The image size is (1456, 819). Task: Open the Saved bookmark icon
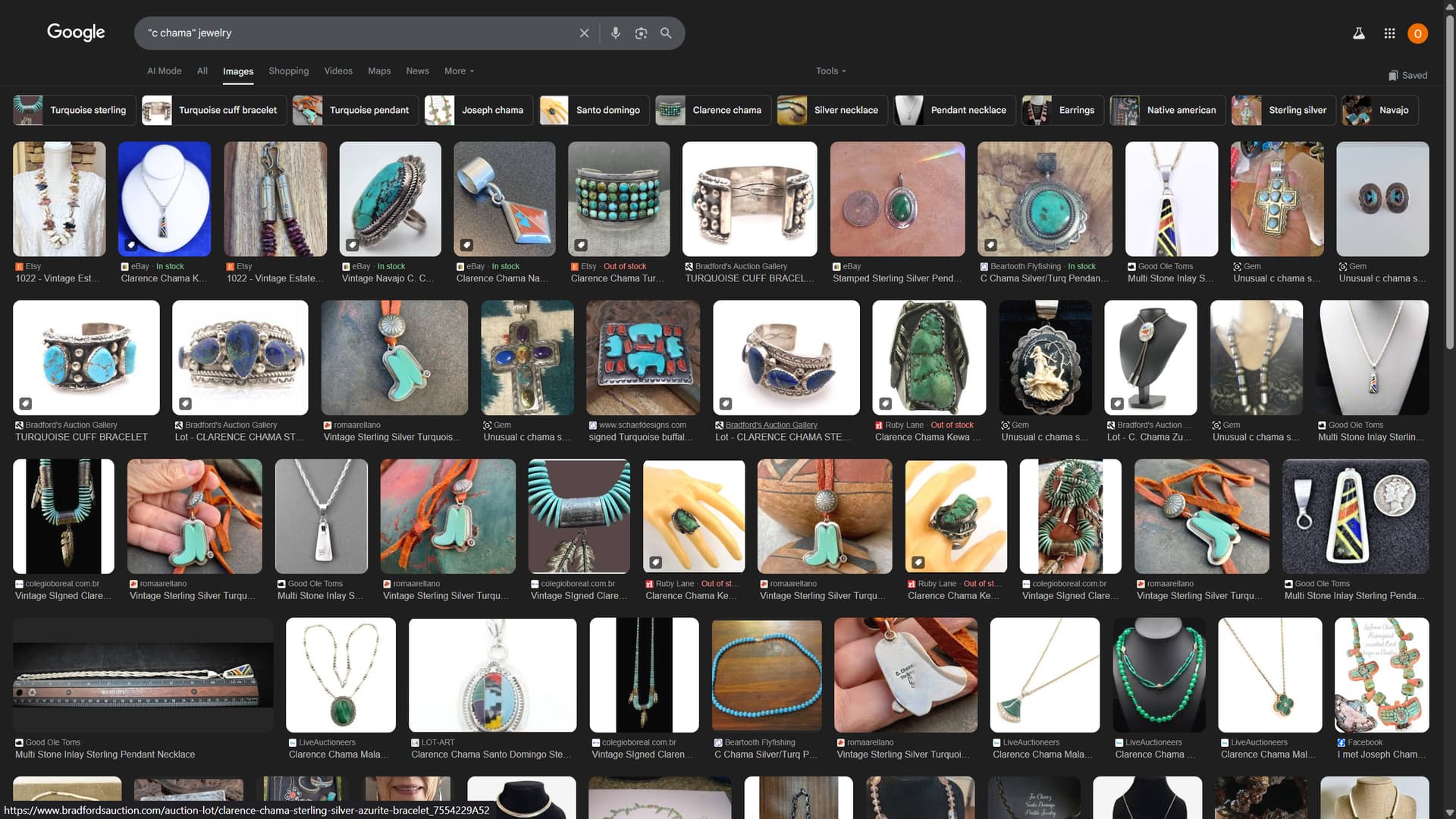pos(1407,75)
